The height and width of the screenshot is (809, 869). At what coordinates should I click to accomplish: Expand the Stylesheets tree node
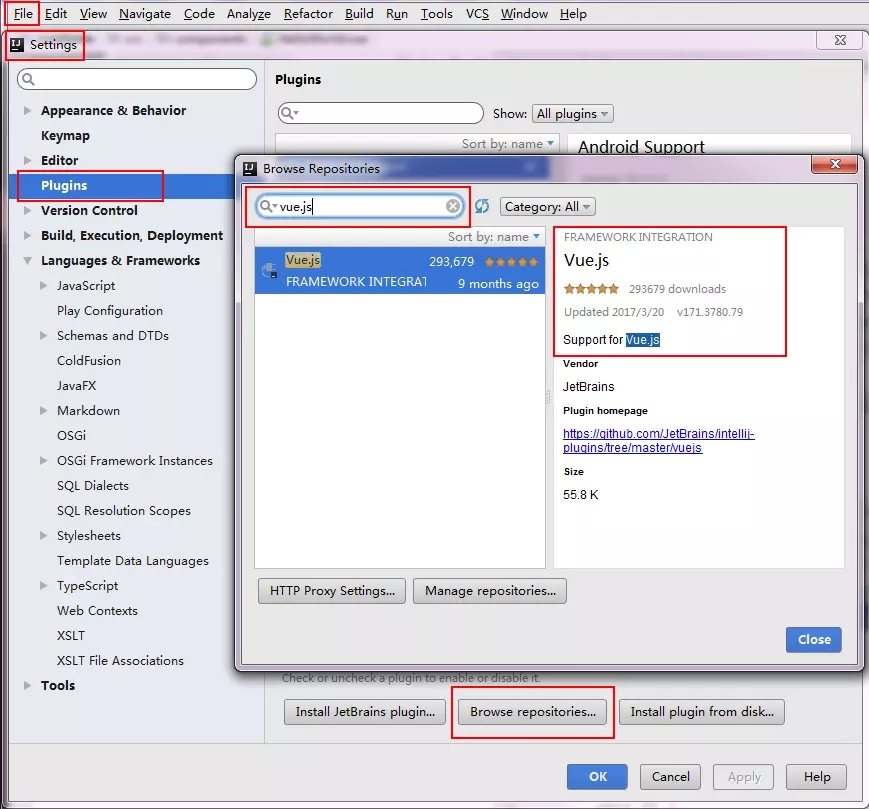click(x=43, y=535)
